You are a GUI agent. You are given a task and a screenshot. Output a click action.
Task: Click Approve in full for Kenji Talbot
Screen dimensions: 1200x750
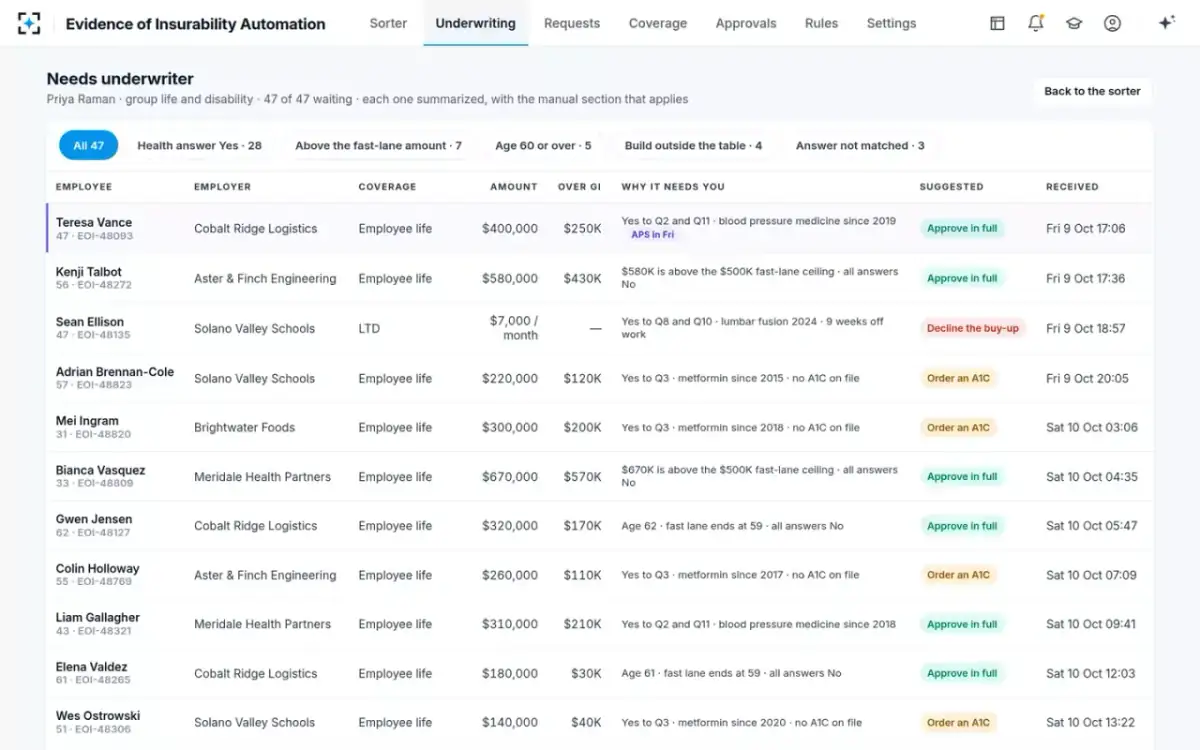(x=962, y=278)
